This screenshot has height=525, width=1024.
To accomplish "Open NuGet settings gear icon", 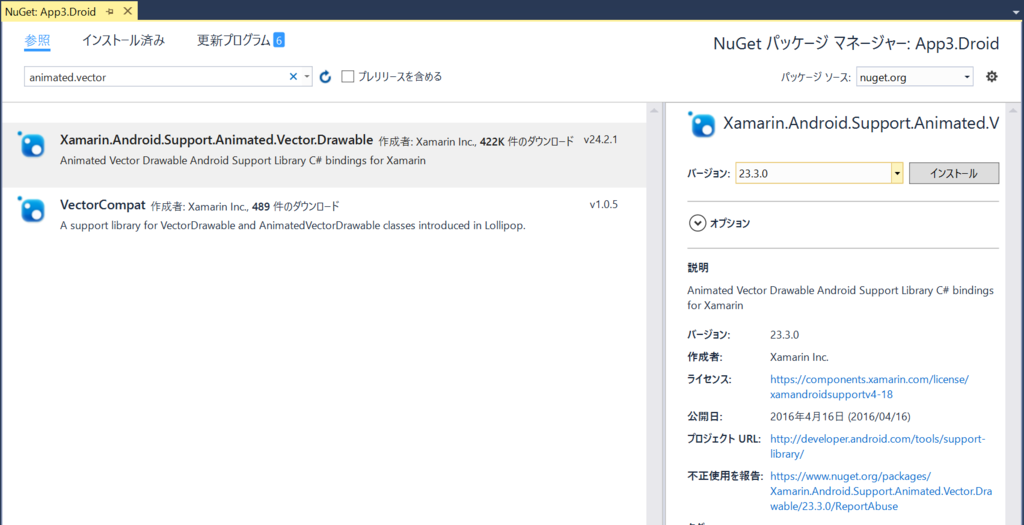I will click(991, 76).
